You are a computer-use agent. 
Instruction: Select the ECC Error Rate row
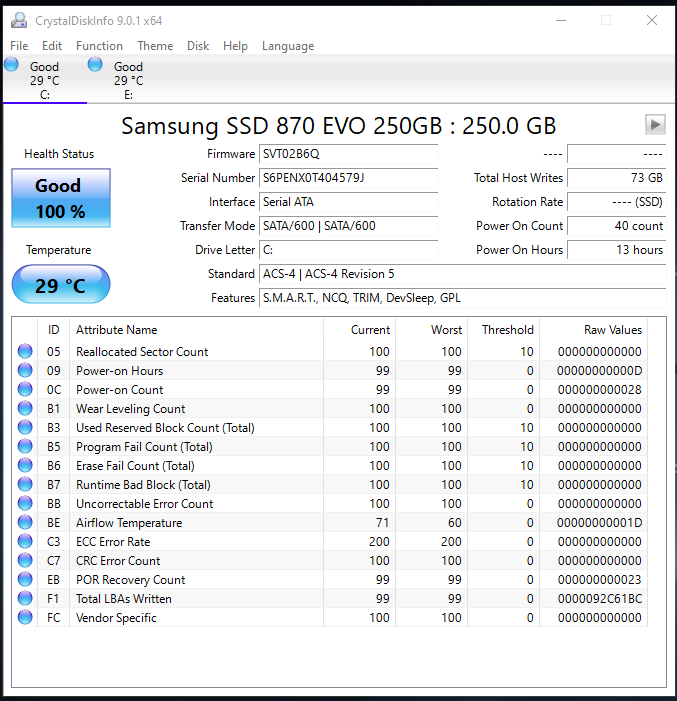[x=330, y=541]
